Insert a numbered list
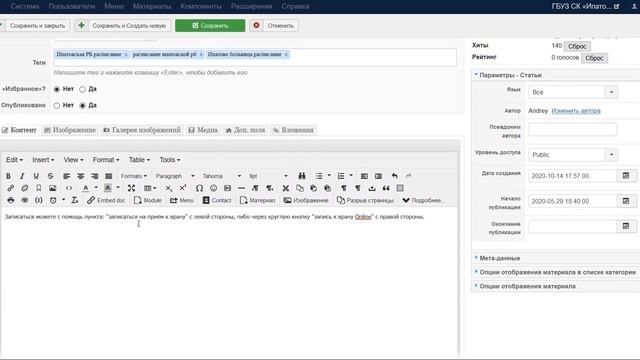This screenshot has width=640, height=360. [341, 176]
